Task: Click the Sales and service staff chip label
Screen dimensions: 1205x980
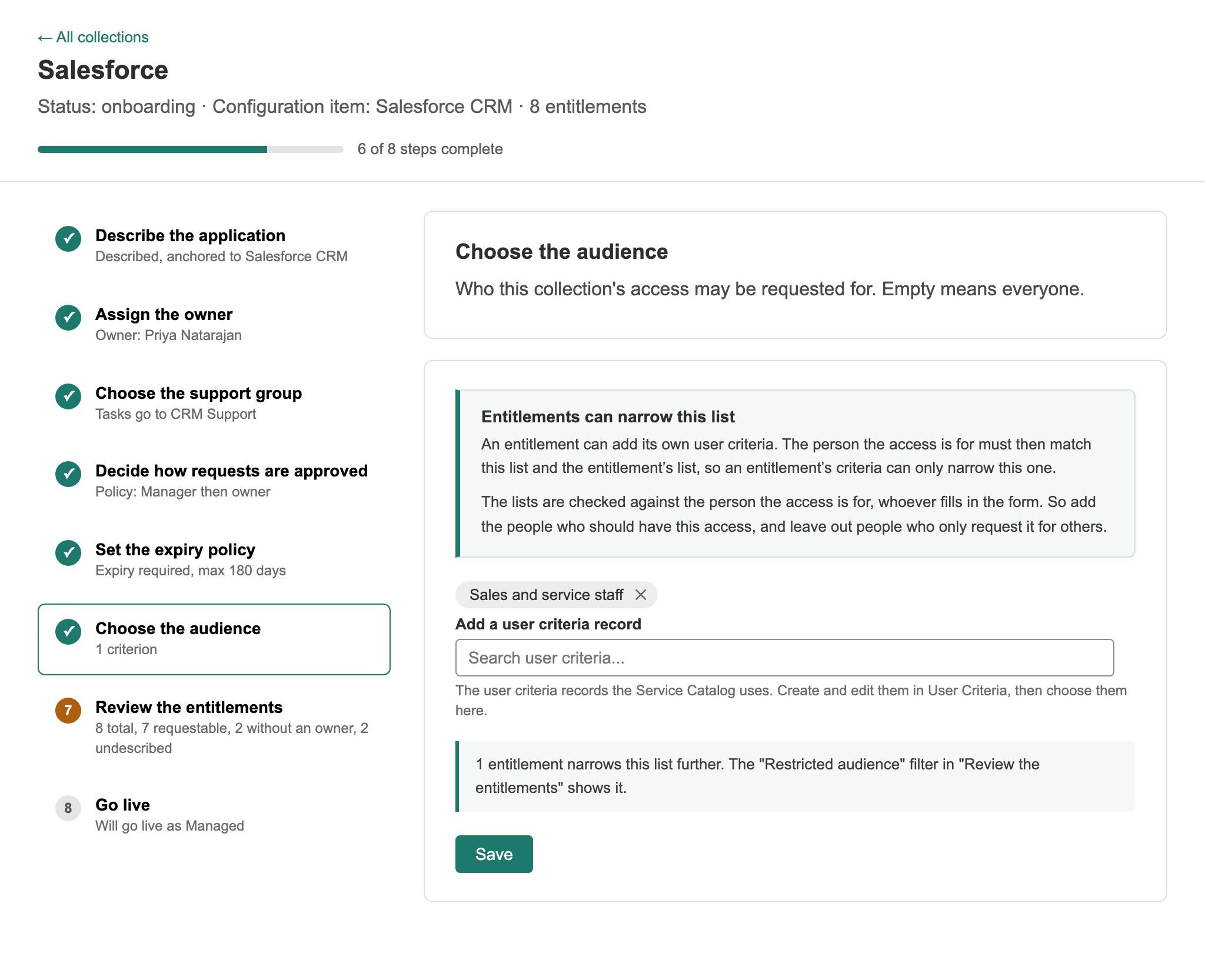Action: click(x=546, y=595)
